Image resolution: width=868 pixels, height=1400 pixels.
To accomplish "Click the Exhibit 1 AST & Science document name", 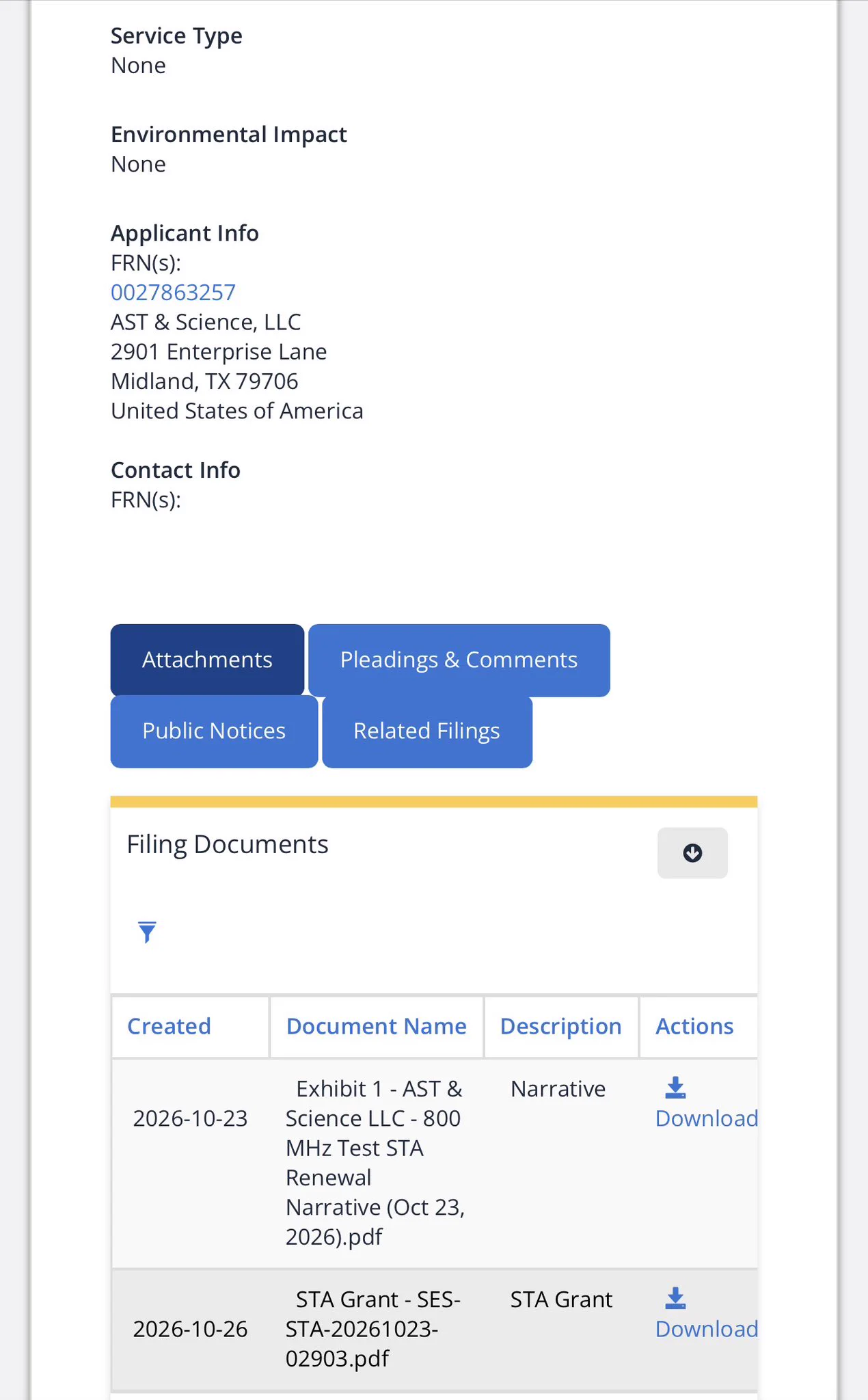I will (375, 1163).
